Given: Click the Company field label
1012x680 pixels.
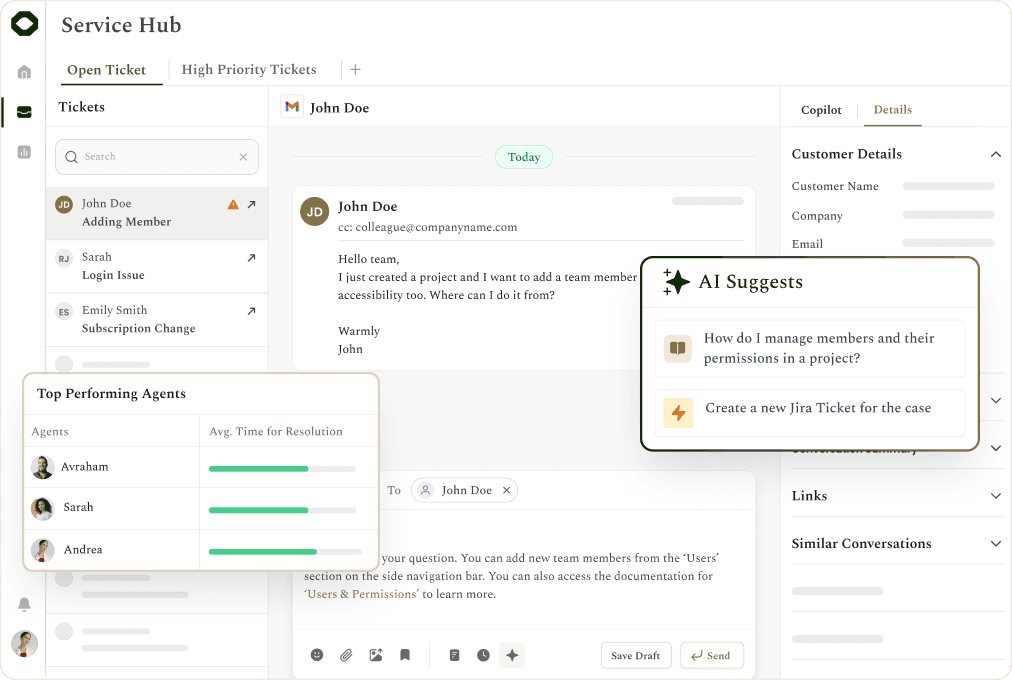Looking at the screenshot, I should coord(817,216).
